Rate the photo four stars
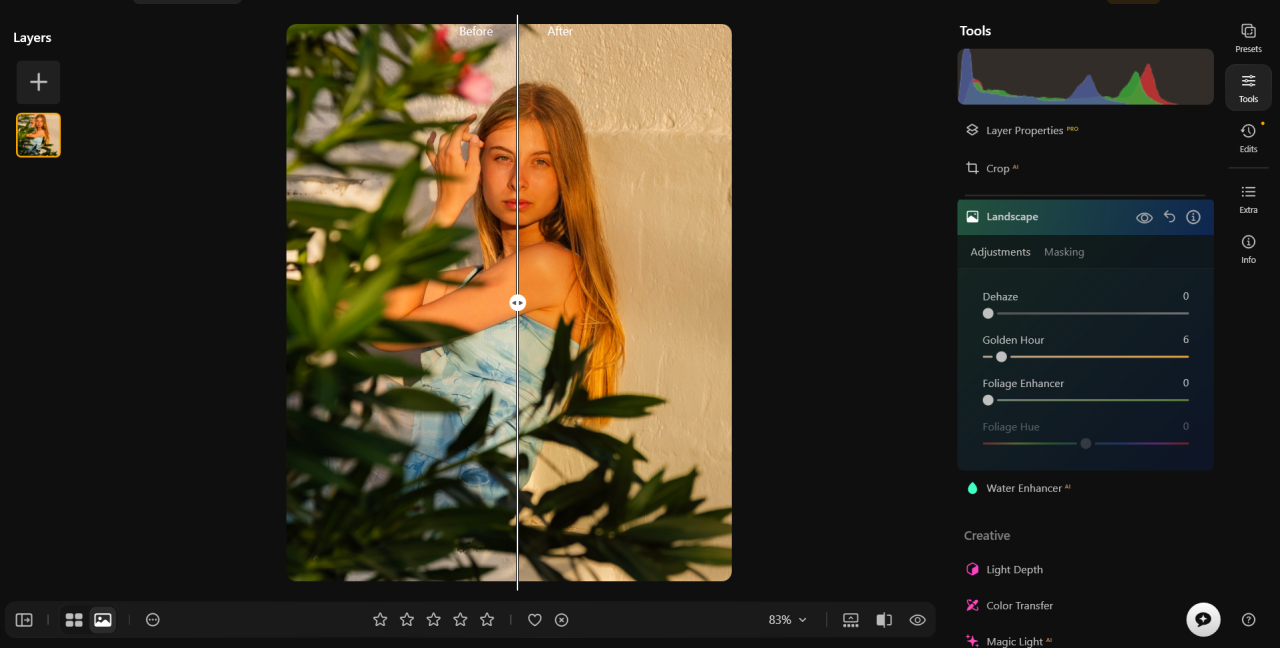 460,620
